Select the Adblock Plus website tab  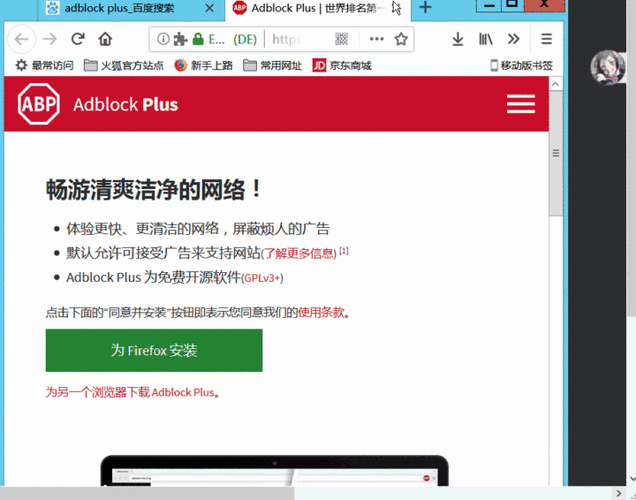pos(318,9)
